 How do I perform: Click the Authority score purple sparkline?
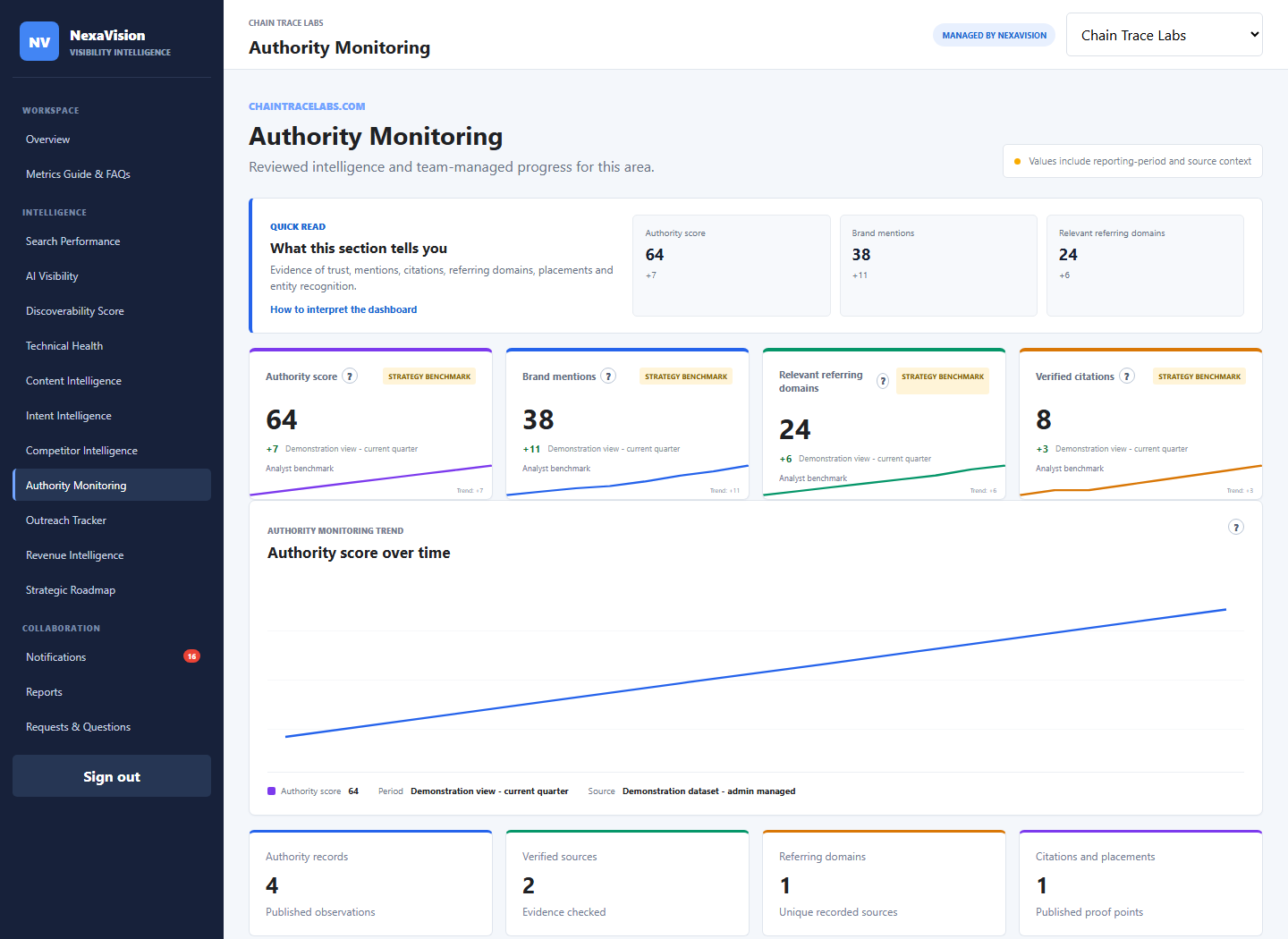[x=370, y=480]
